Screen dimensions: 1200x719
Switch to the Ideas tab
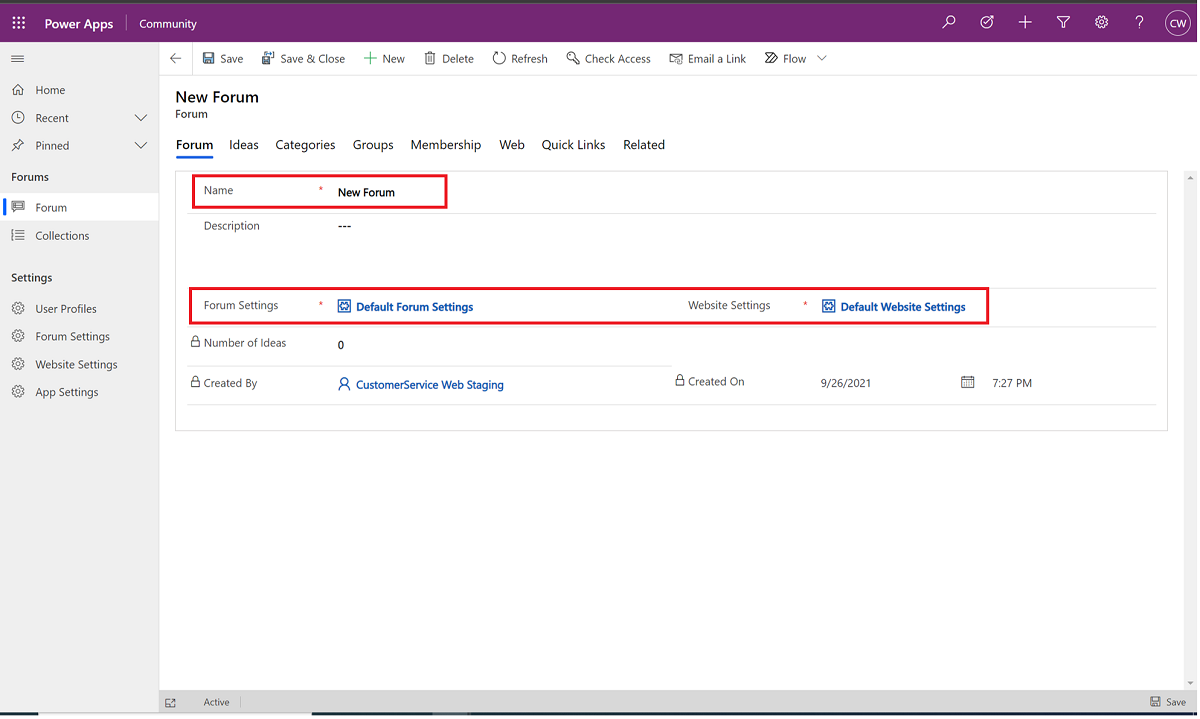[244, 145]
